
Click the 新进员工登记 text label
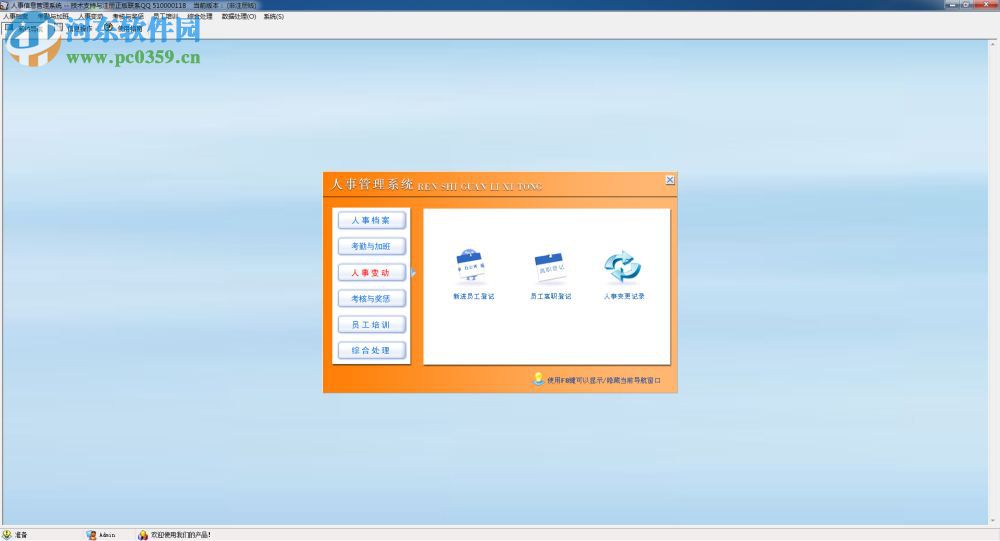pos(473,296)
